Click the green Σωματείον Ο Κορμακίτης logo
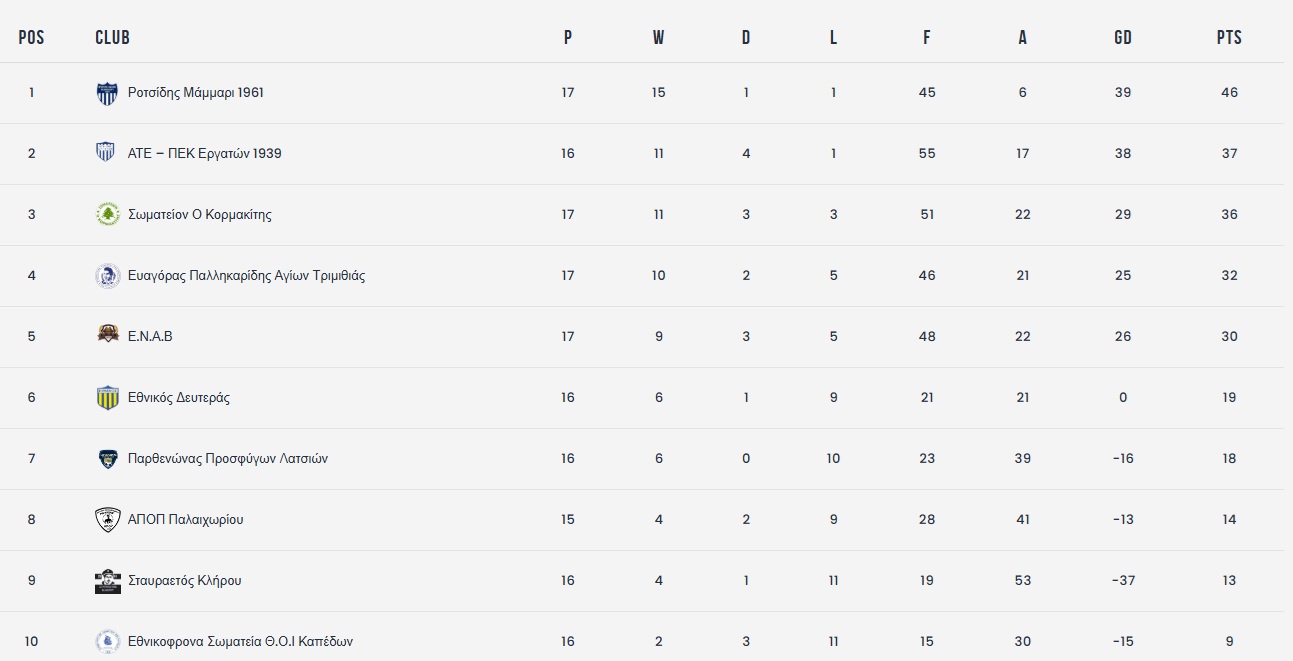 [107, 215]
